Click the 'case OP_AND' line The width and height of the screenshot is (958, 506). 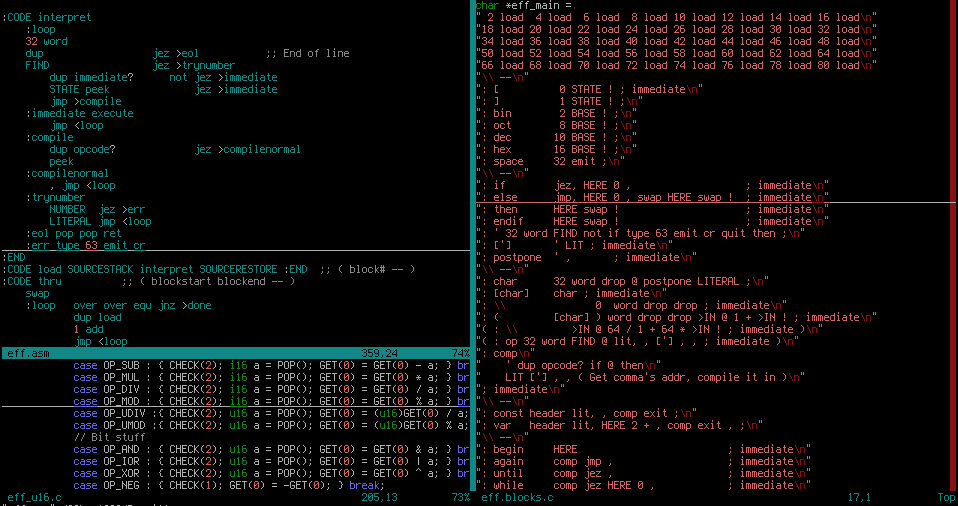point(271,449)
